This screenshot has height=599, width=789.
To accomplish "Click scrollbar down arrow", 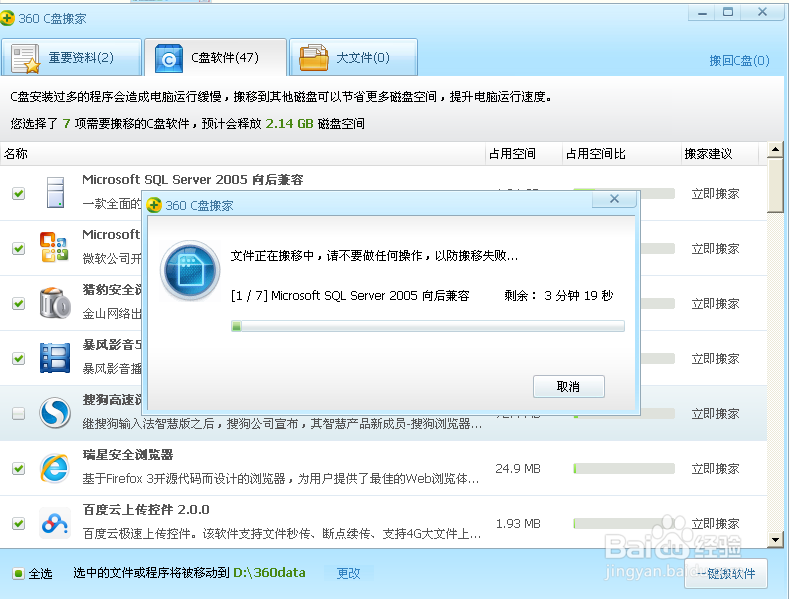I will click(x=775, y=541).
